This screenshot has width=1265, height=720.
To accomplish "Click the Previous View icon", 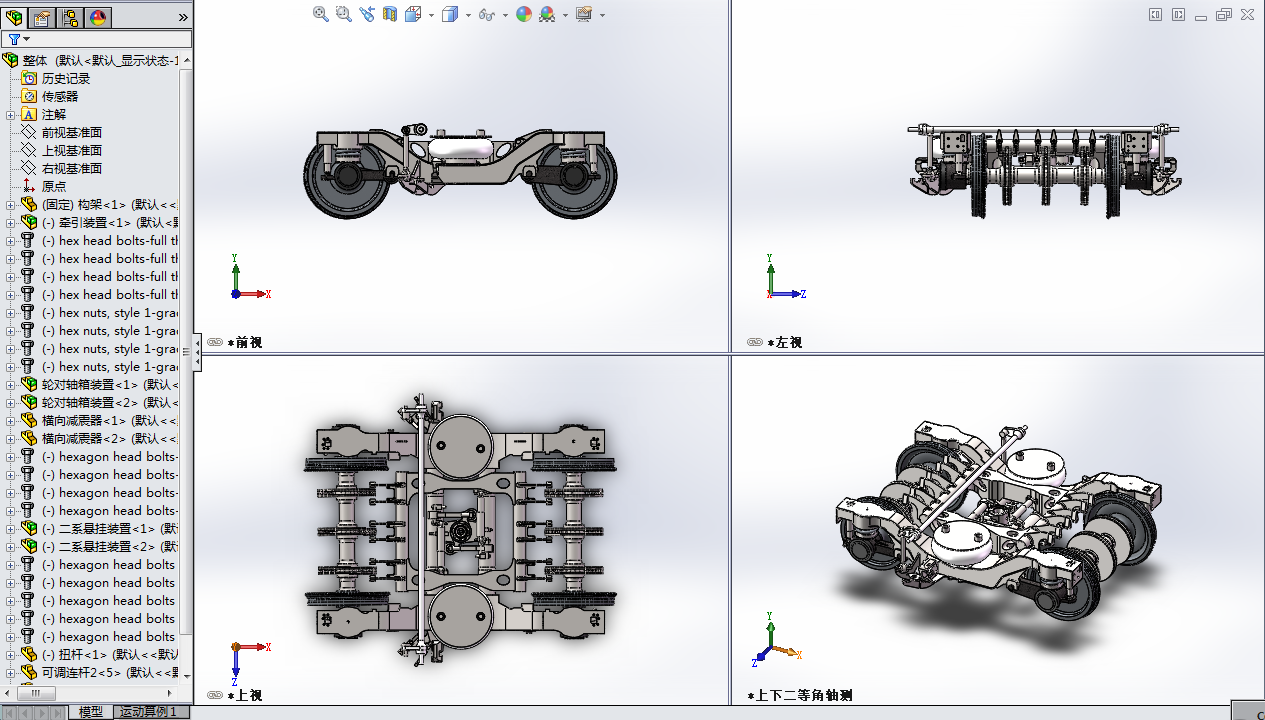I will pyautogui.click(x=367, y=14).
